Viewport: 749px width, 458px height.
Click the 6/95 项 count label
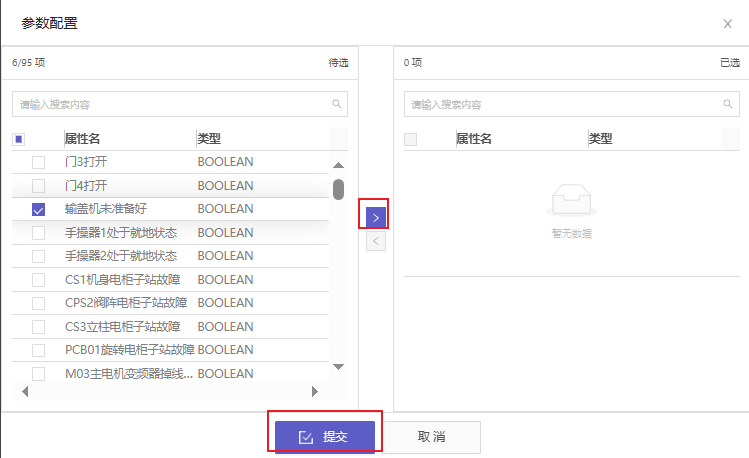point(29,63)
